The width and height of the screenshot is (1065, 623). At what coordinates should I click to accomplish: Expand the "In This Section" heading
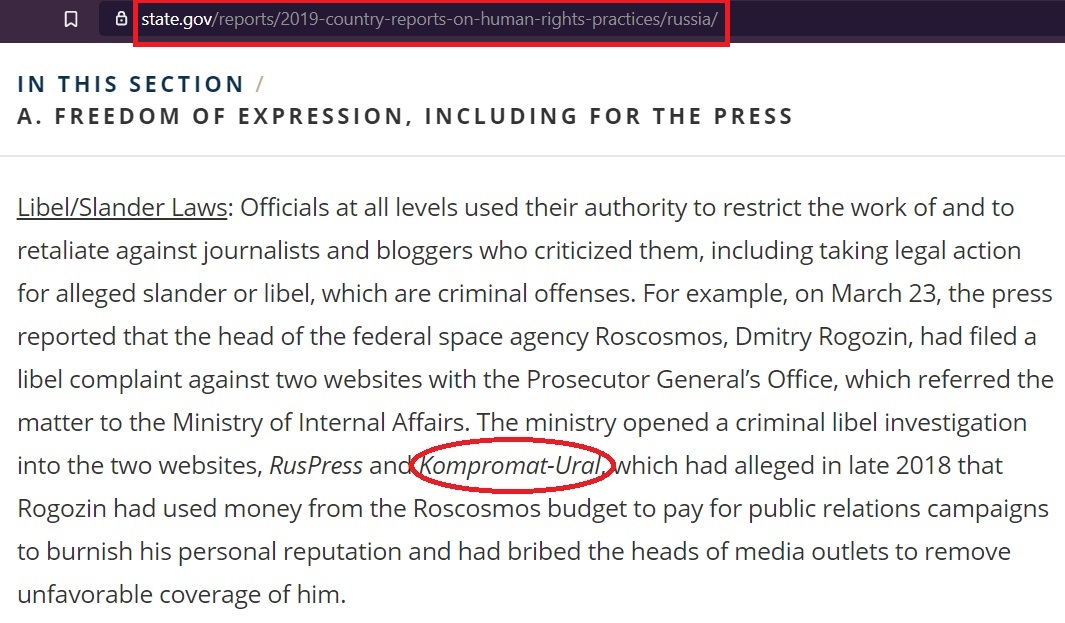(x=131, y=85)
